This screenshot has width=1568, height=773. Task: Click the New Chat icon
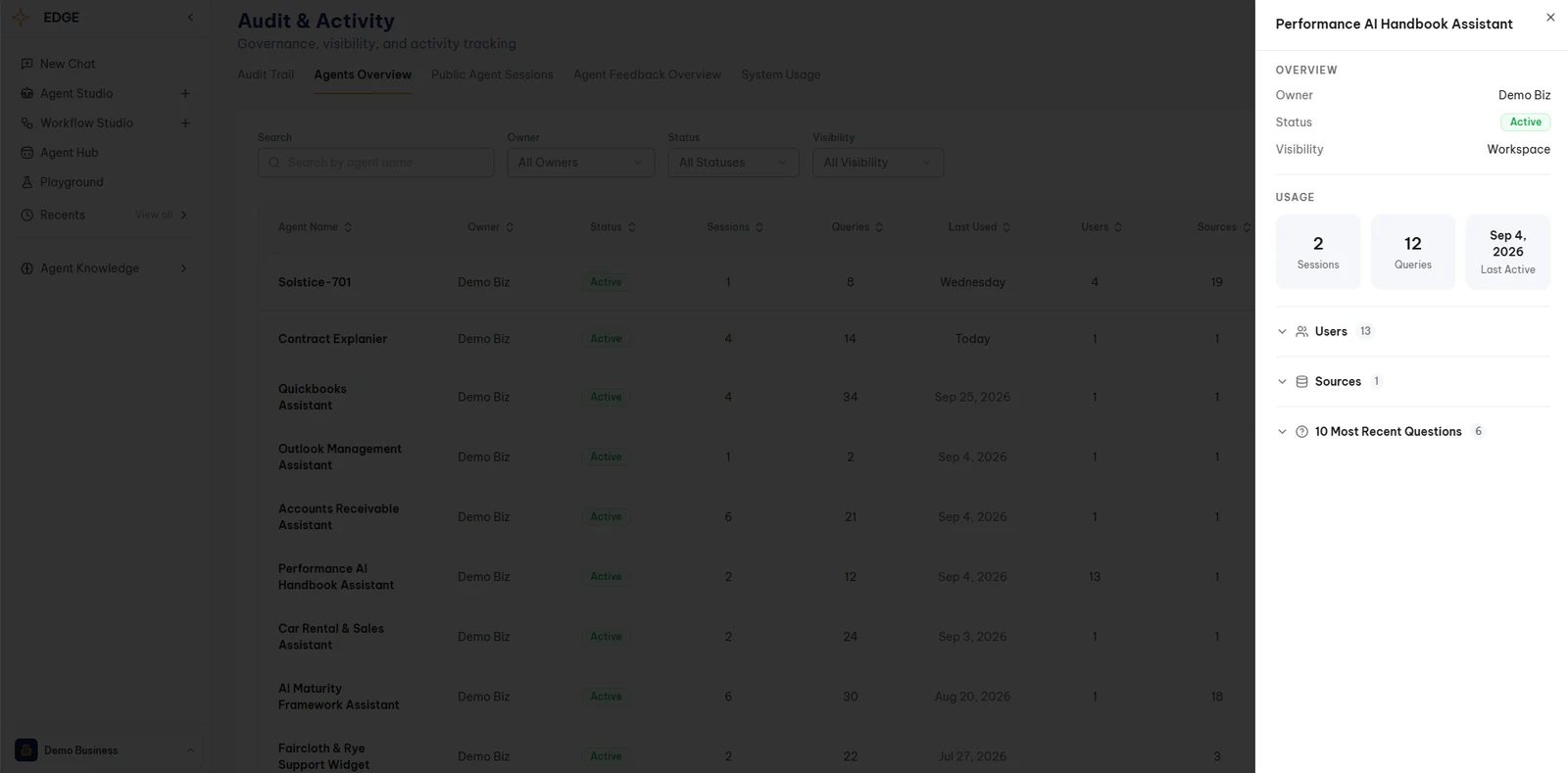click(27, 64)
